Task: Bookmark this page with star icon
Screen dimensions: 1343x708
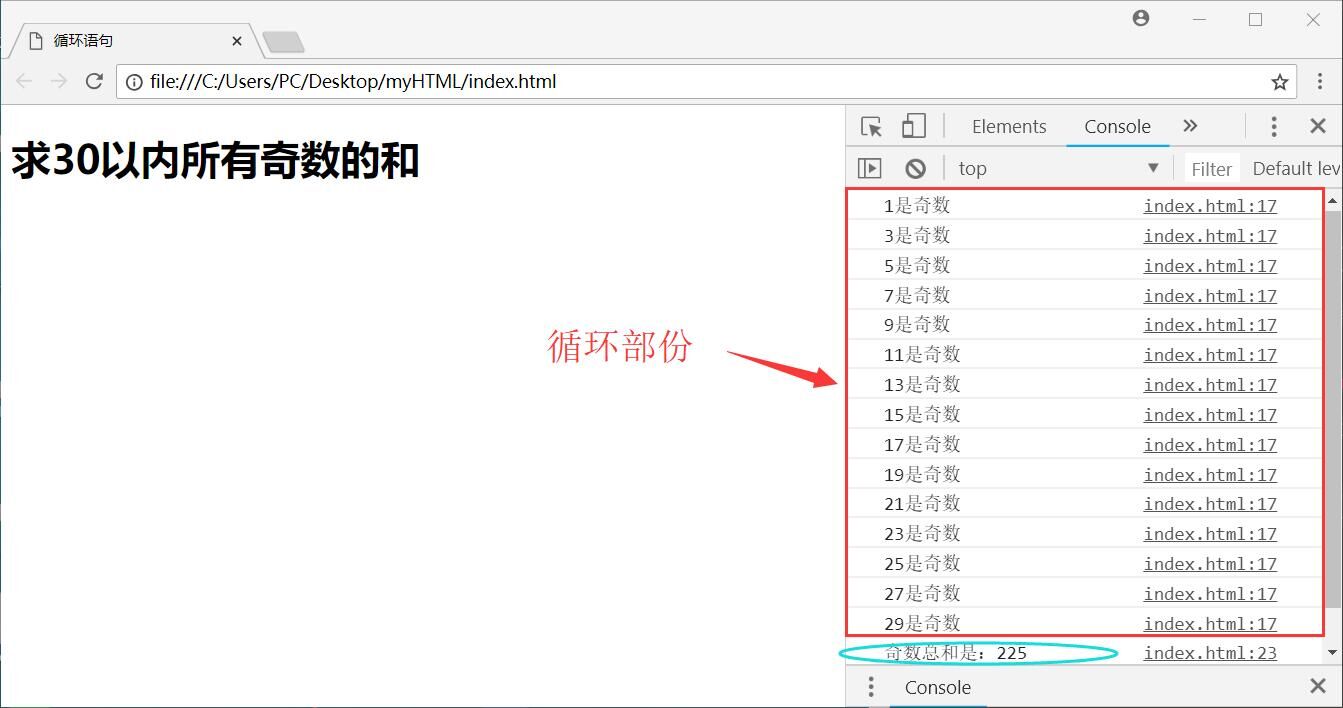Action: pyautogui.click(x=1279, y=82)
